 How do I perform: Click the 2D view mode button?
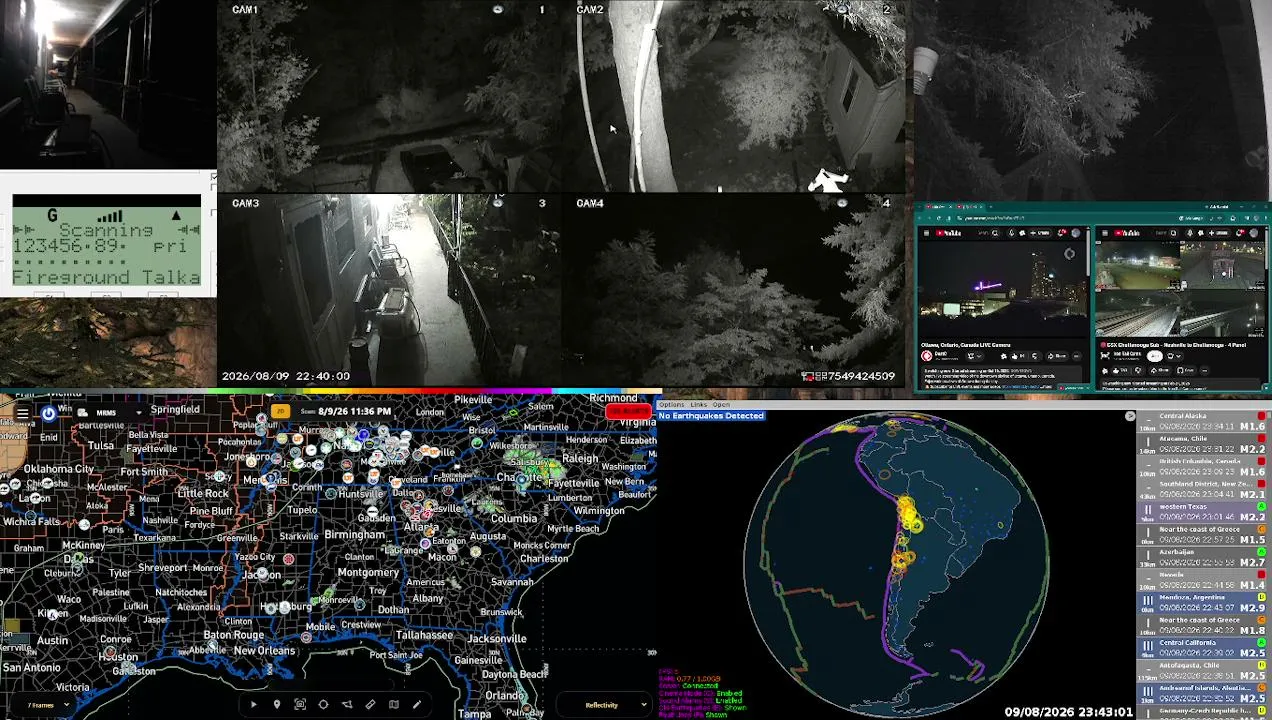[x=280, y=411]
